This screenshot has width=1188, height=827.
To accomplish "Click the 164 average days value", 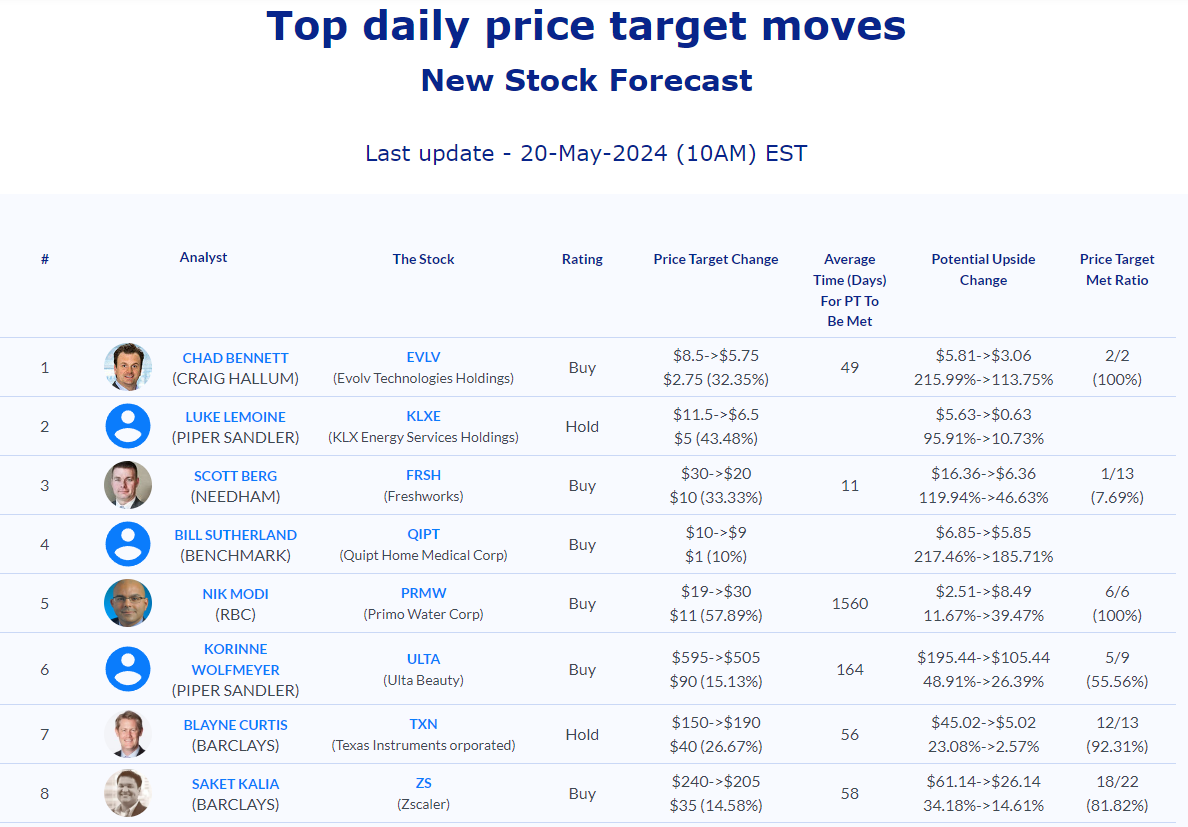I will [x=850, y=669].
